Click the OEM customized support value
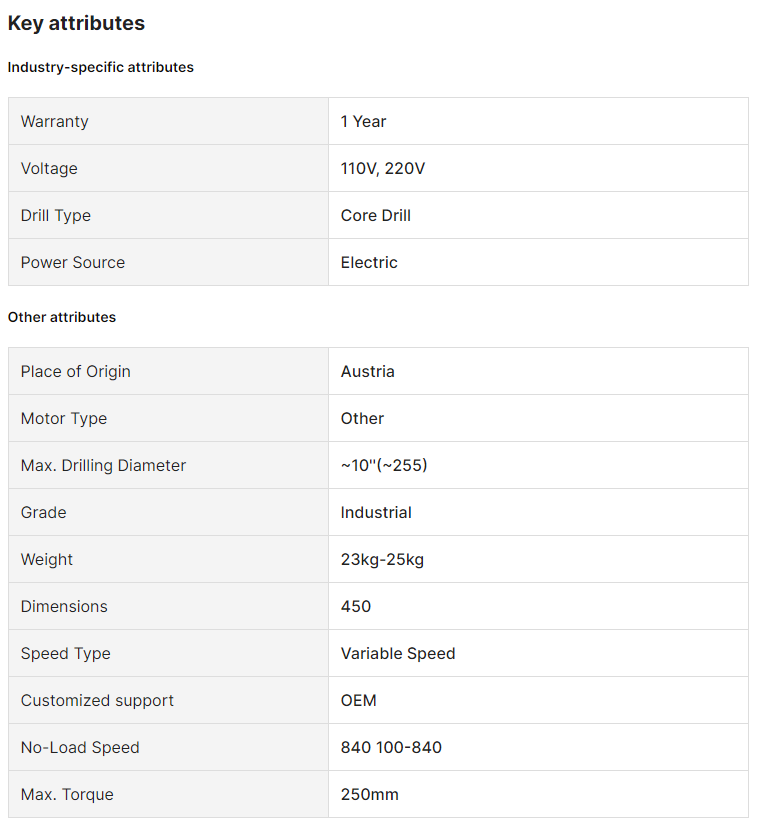This screenshot has width=763, height=827. [359, 701]
